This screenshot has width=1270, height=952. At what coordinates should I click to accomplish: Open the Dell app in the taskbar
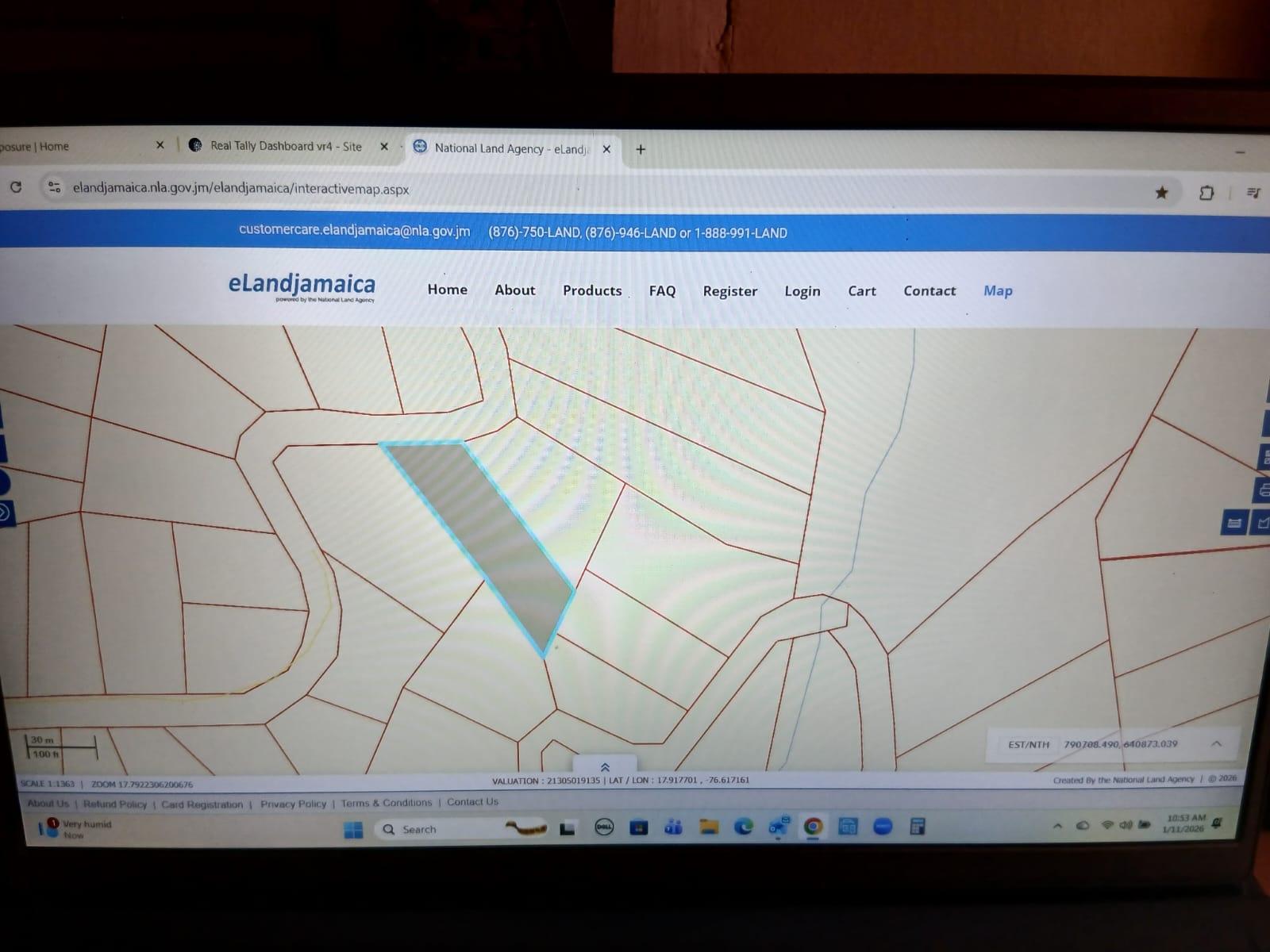click(x=604, y=827)
